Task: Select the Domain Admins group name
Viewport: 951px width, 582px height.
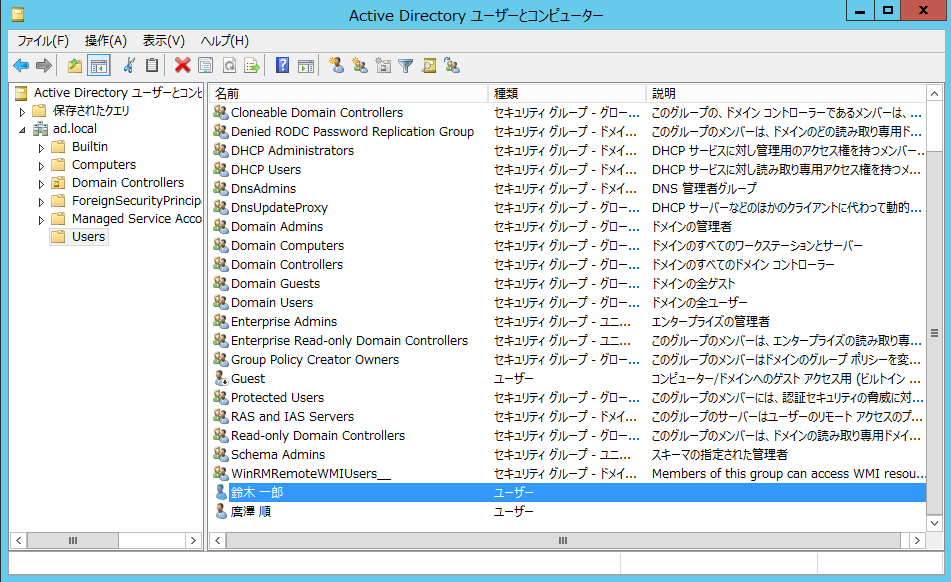Action: 277,227
